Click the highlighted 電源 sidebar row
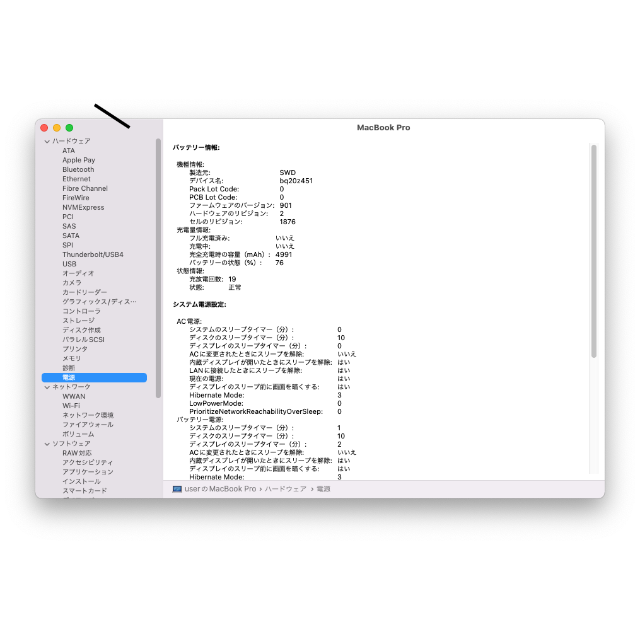The width and height of the screenshot is (640, 640). click(94, 378)
